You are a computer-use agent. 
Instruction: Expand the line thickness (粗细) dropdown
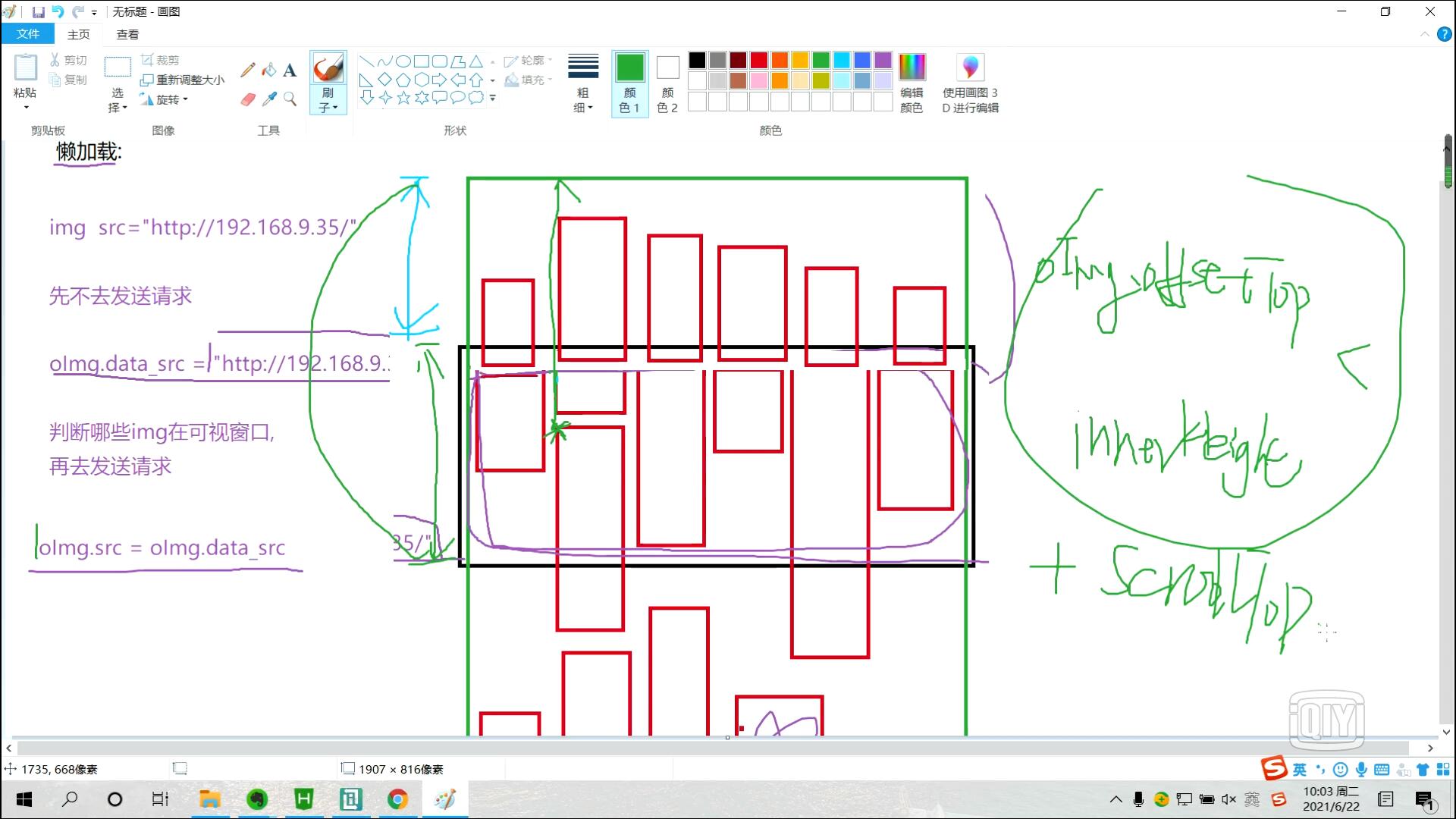point(582,83)
